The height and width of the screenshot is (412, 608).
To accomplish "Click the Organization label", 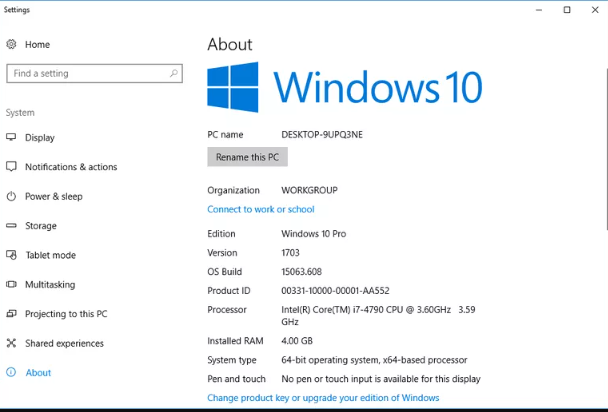I will click(233, 190).
